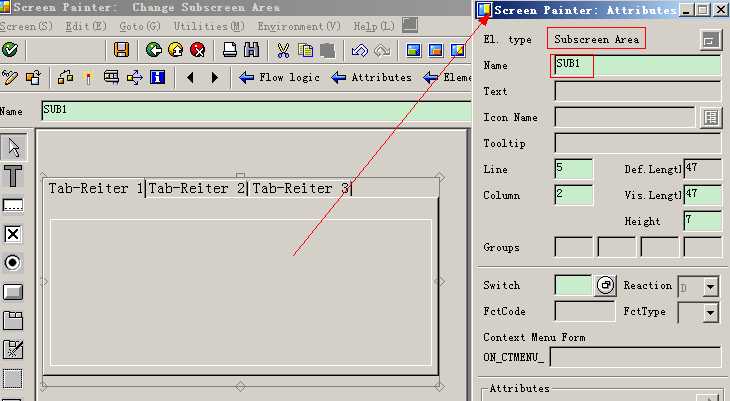Viewport: 730px width, 401px height.
Task: Click the Save disk icon in toolbar
Action: click(x=121, y=49)
